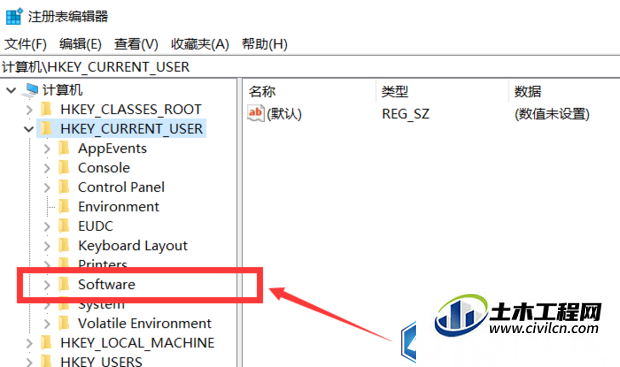Select the 计算机 tree label
Screen dimensions: 620x367
(x=62, y=90)
